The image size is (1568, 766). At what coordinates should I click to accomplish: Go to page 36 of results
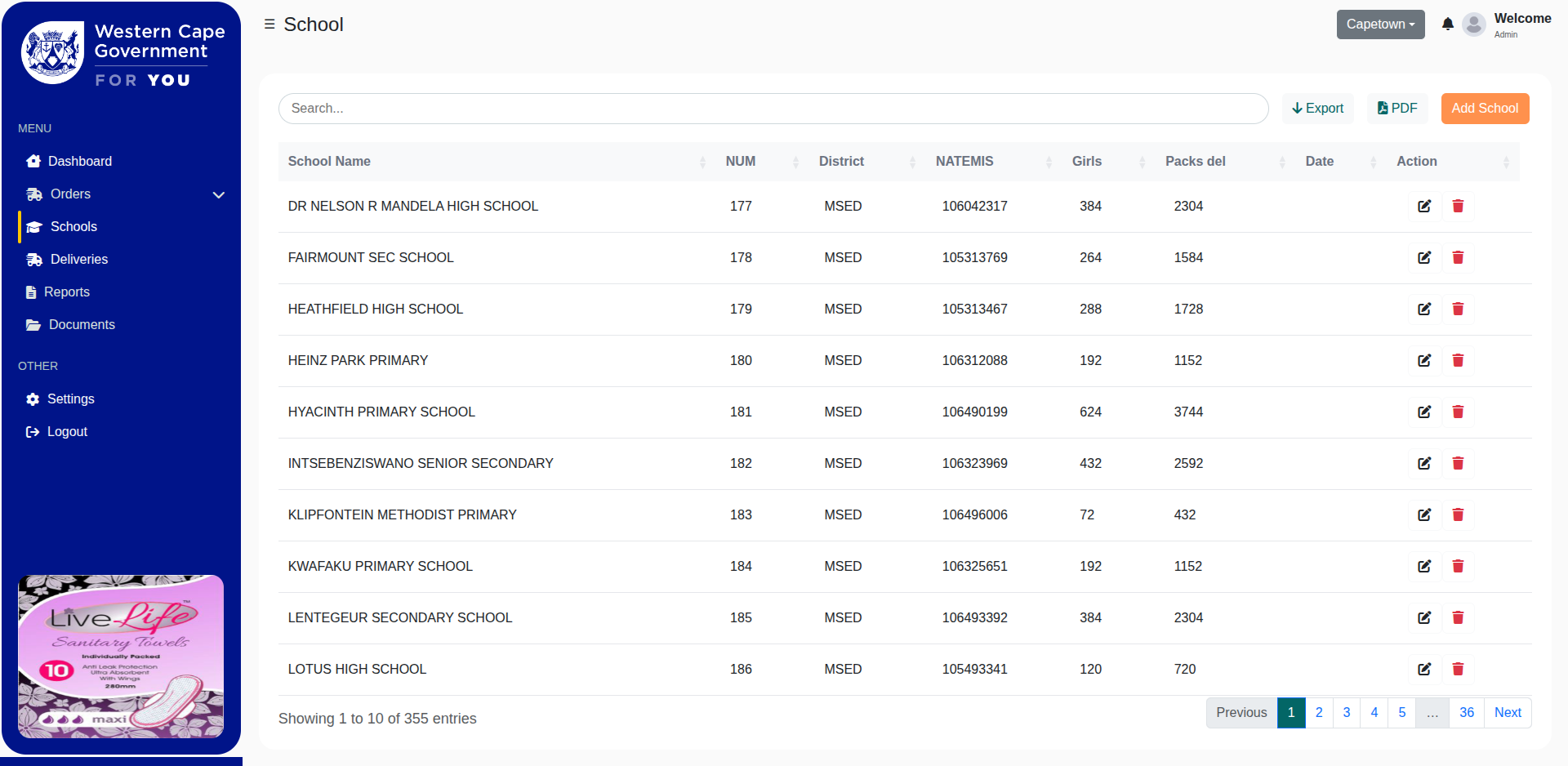(x=1466, y=712)
